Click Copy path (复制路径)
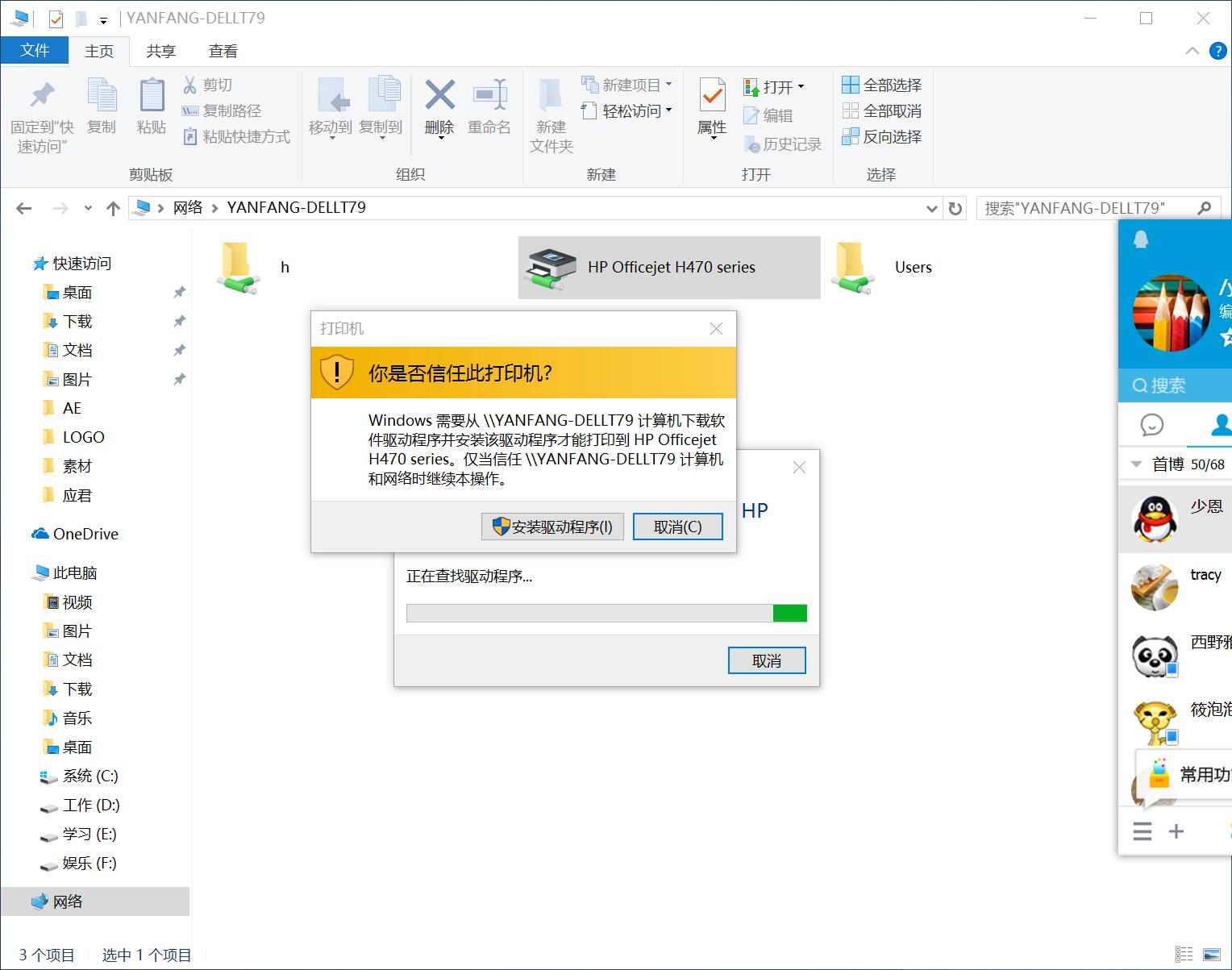This screenshot has width=1232, height=970. click(x=222, y=110)
